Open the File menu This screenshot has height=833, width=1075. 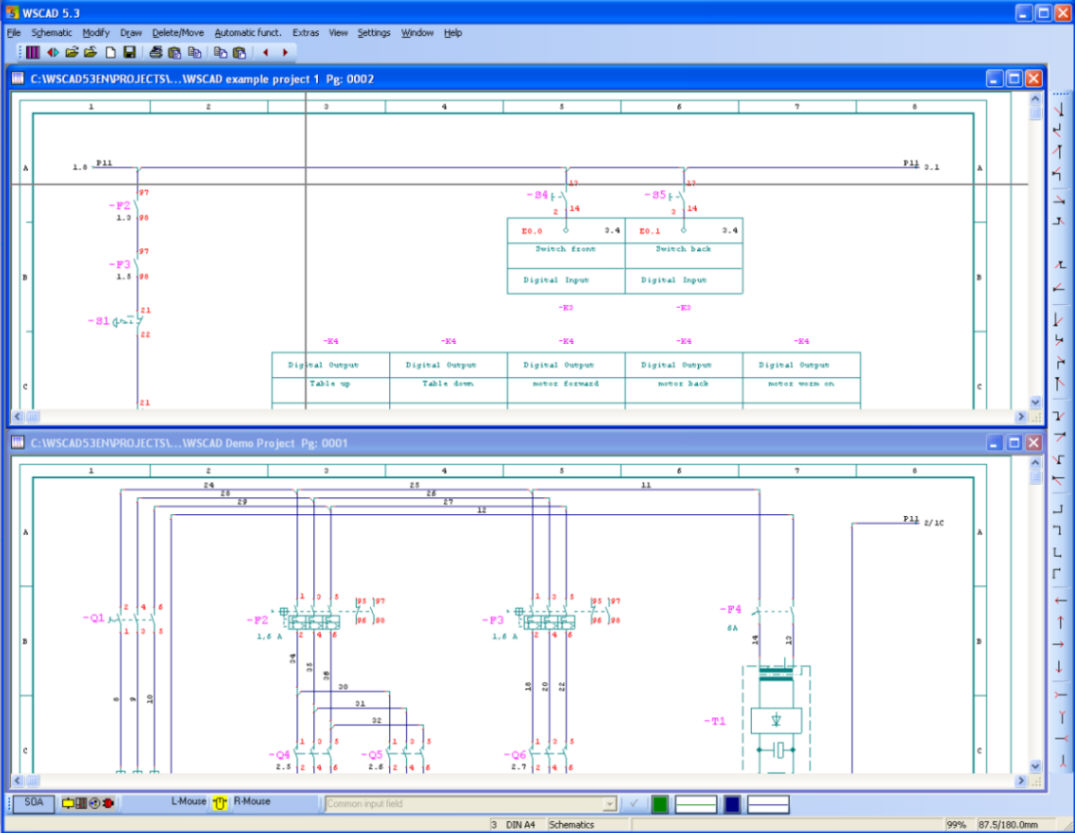point(14,32)
